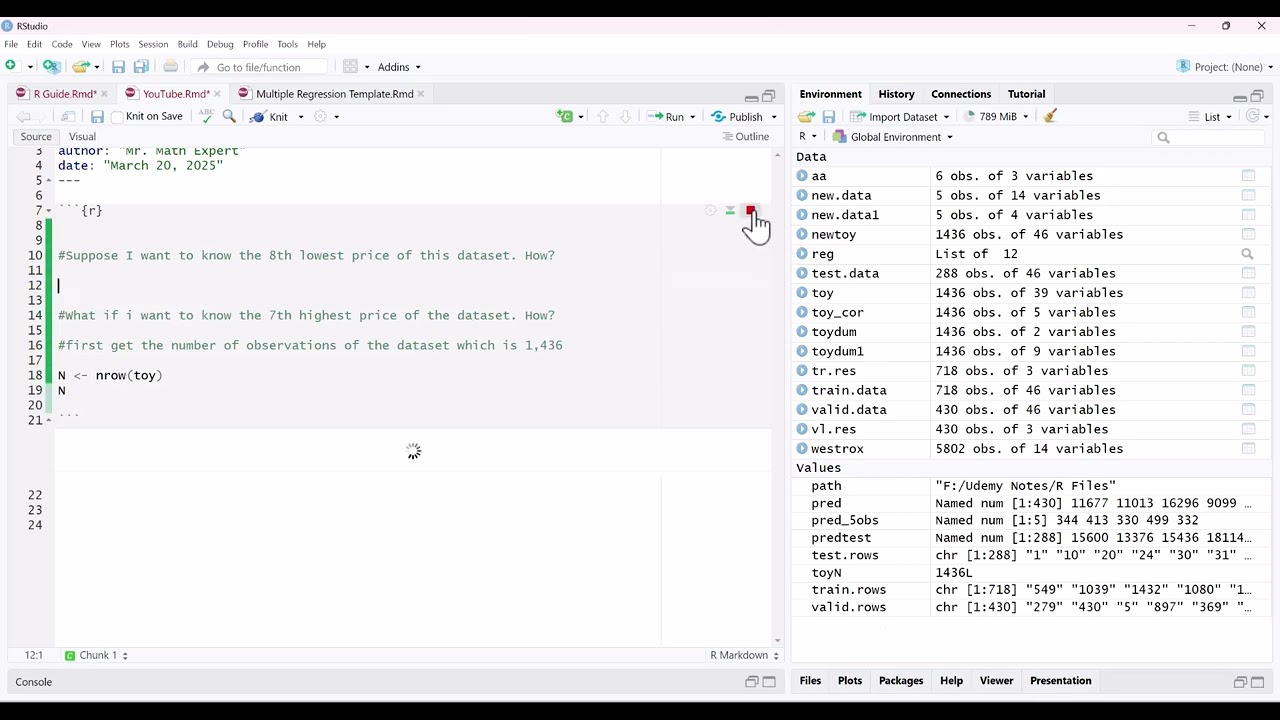
Task: Clear environment with the broom icon
Action: pyautogui.click(x=1050, y=116)
